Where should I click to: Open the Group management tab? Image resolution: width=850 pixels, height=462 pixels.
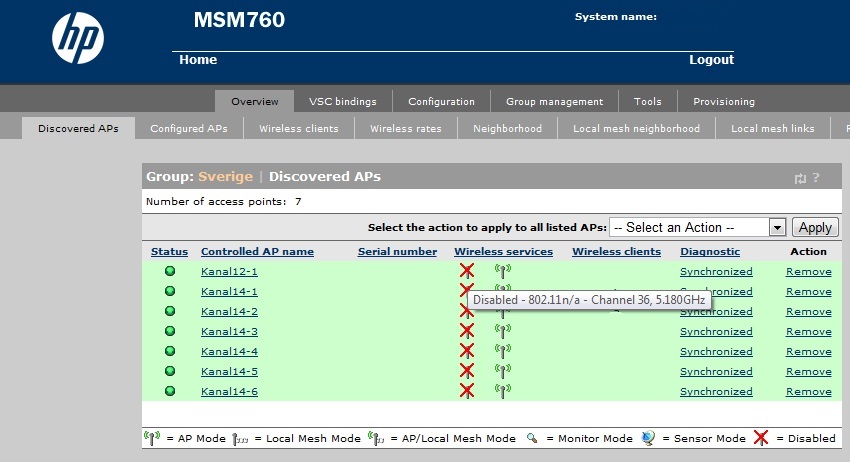555,101
